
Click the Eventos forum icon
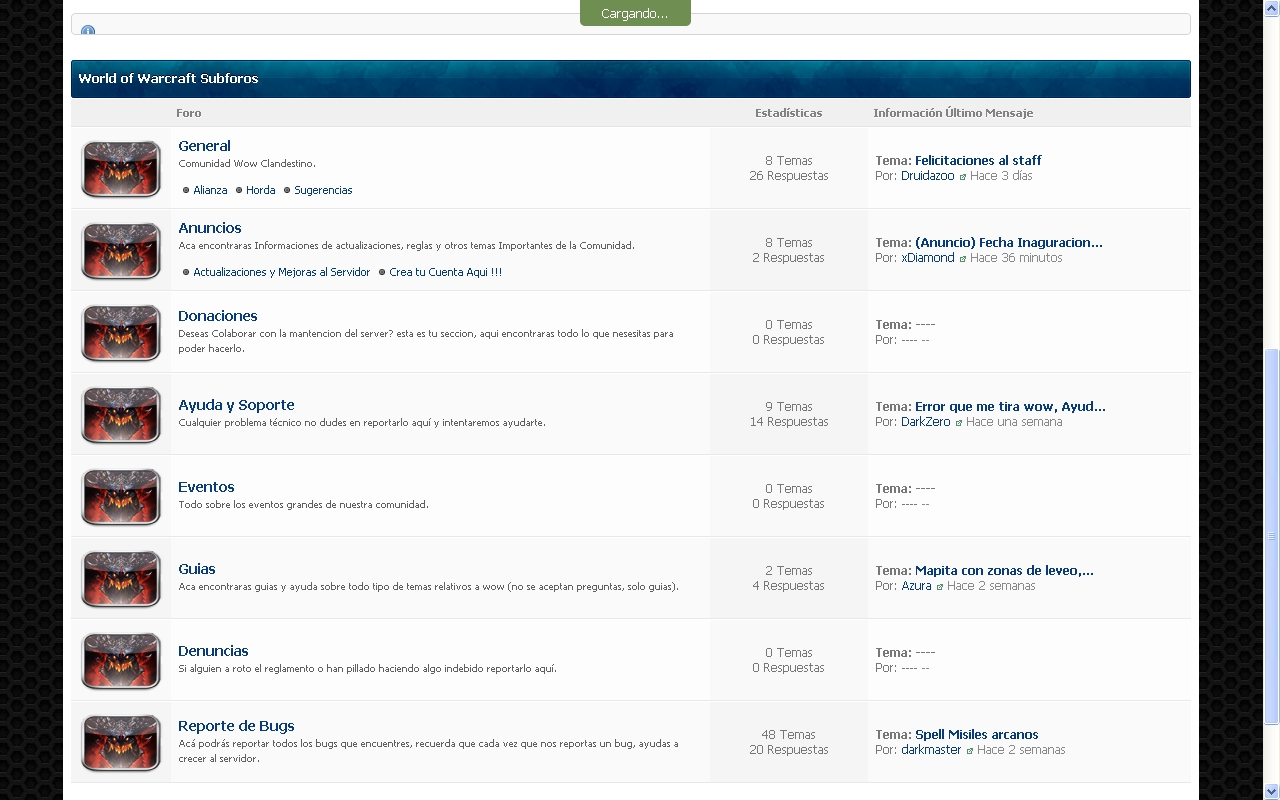coord(121,497)
